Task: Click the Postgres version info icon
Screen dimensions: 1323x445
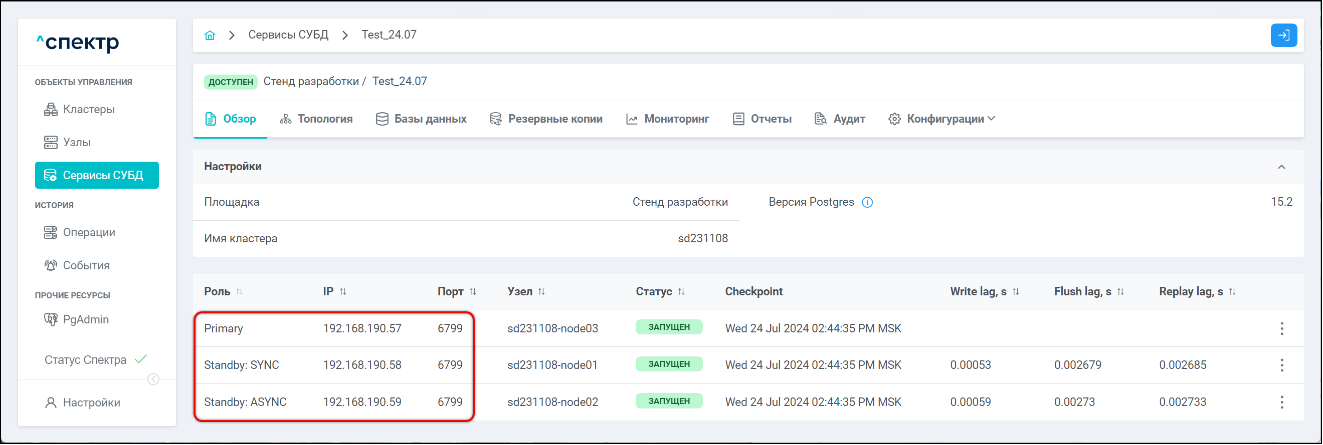Action: [867, 202]
